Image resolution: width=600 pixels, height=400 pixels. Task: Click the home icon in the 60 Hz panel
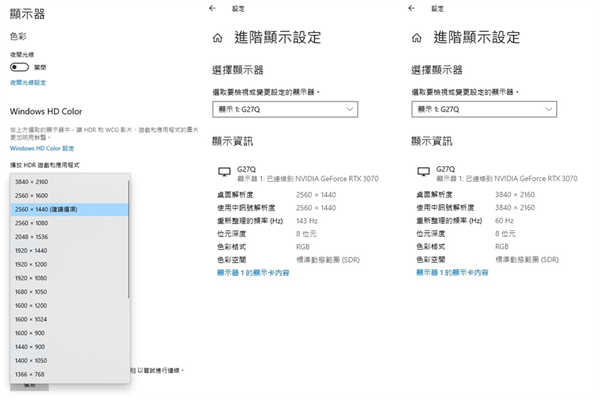point(417,38)
